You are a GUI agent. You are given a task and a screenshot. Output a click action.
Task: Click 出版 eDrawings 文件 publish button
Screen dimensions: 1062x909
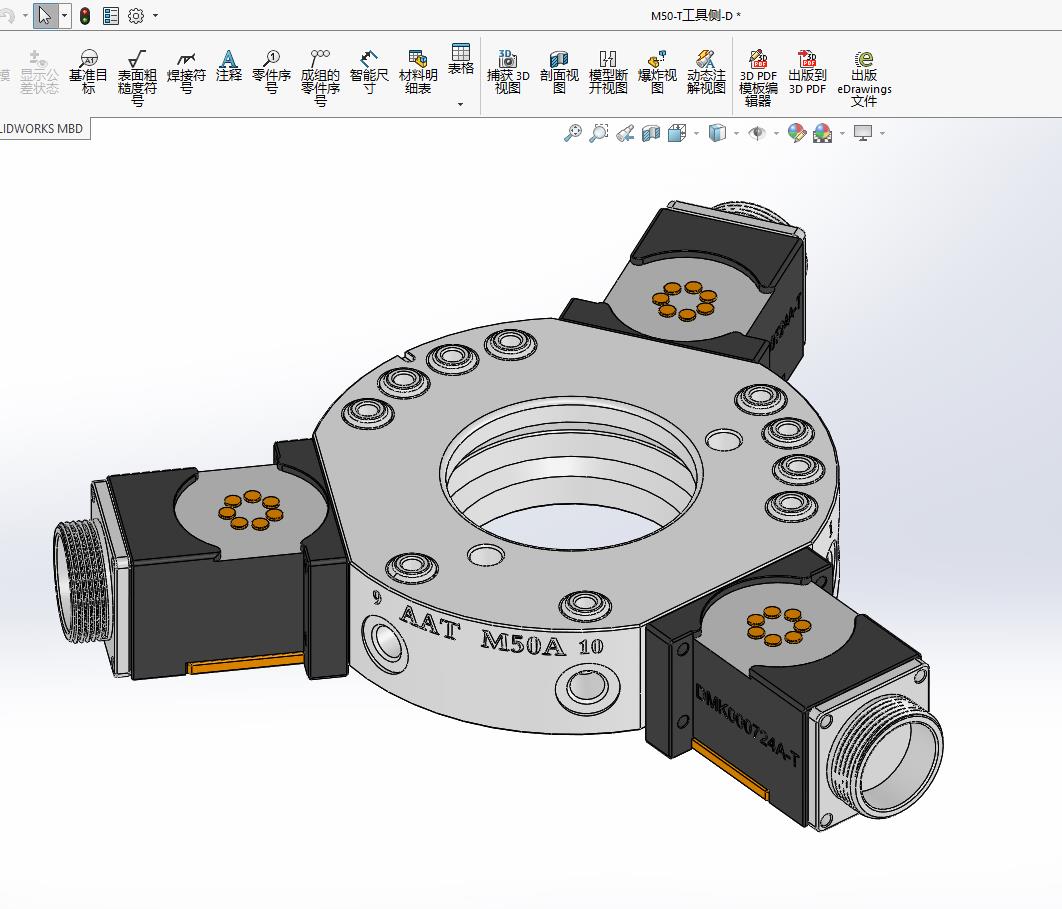click(x=864, y=78)
